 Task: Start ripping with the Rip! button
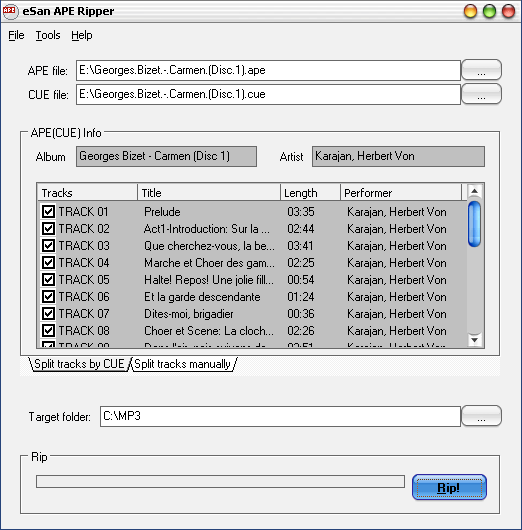point(449,487)
